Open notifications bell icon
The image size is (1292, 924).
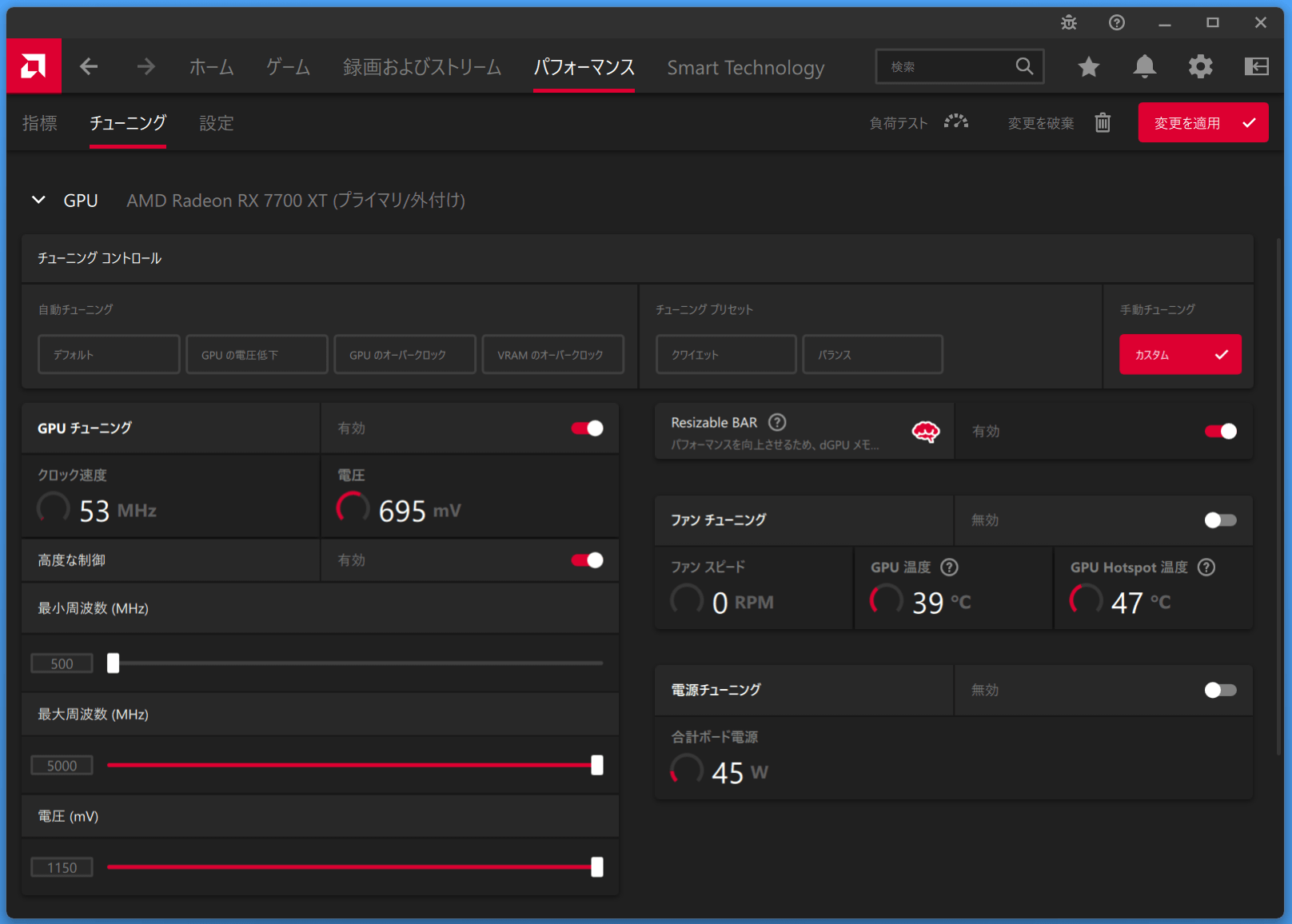point(1144,66)
